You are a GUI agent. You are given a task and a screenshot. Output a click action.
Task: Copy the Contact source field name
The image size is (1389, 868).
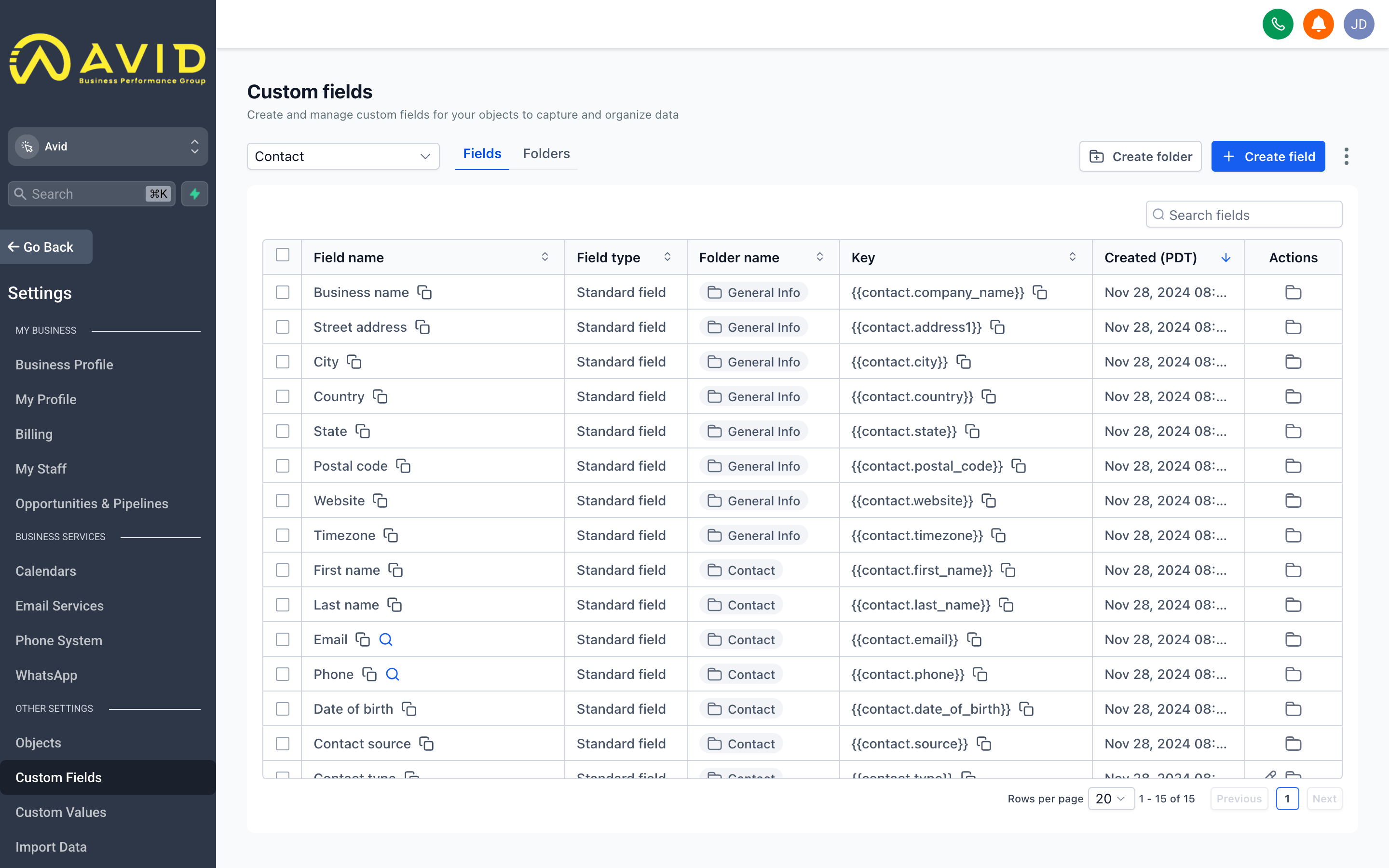426,744
